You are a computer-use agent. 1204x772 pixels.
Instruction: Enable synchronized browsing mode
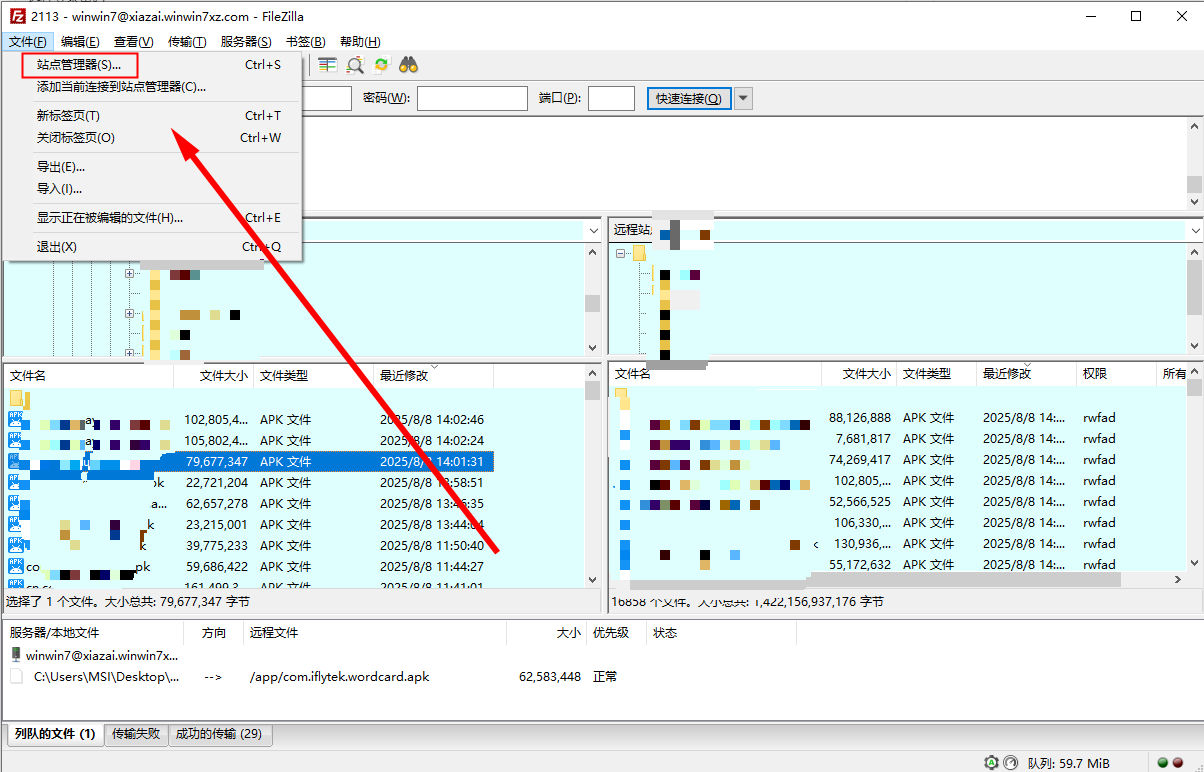click(x=381, y=64)
